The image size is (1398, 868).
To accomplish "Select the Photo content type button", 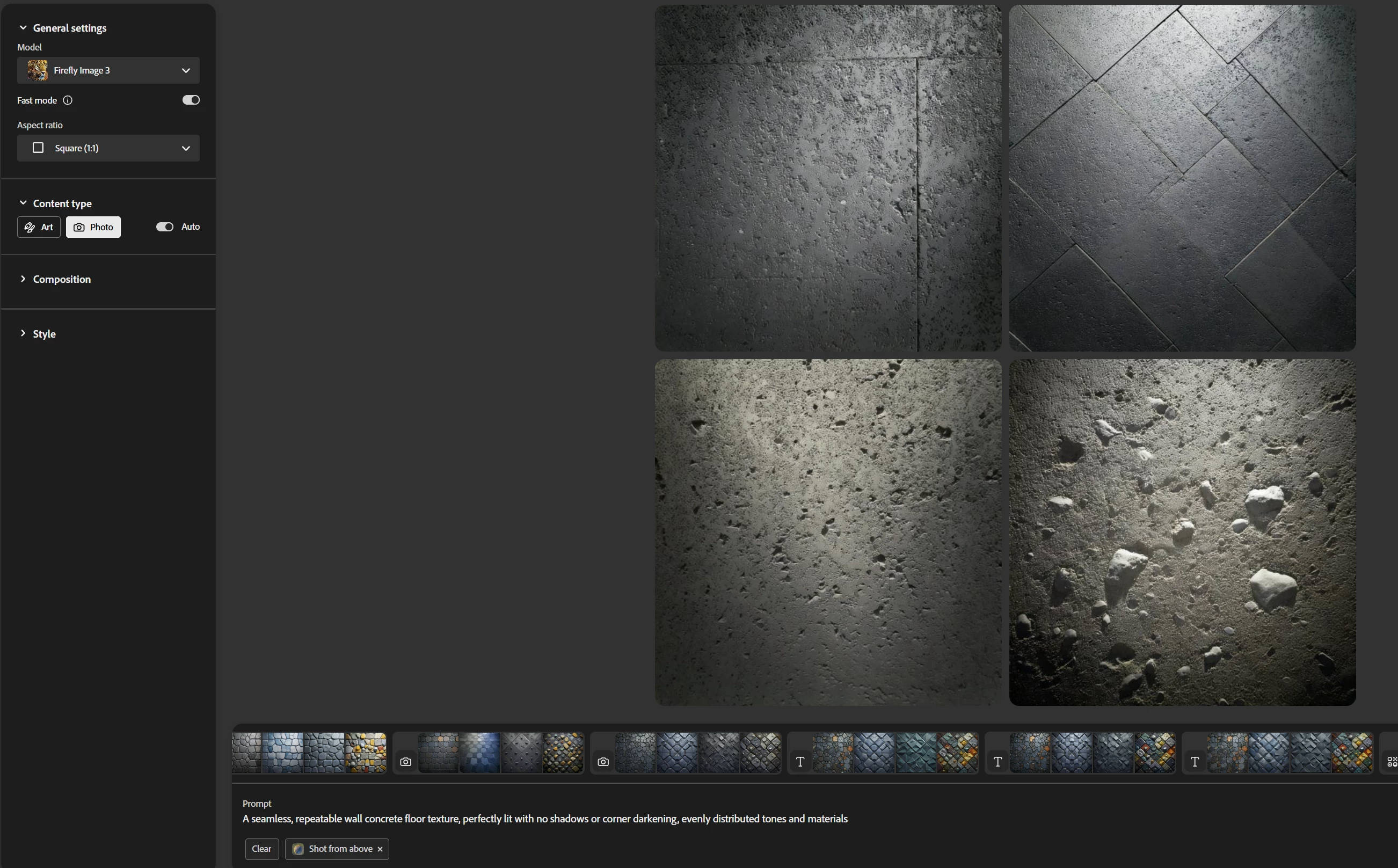I will (93, 228).
